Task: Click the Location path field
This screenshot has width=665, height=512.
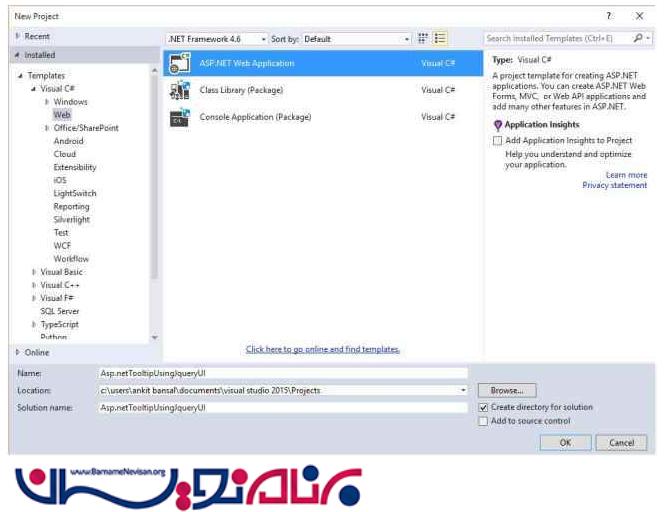Action: [278, 390]
